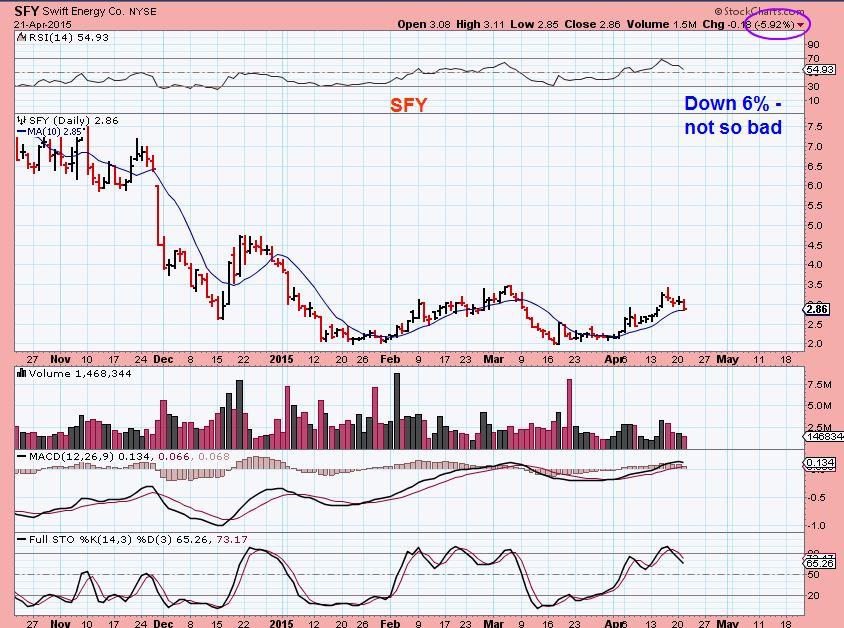The width and height of the screenshot is (844, 628).
Task: Click the 65.26 stochastic value tag on the right
Action: (820, 563)
